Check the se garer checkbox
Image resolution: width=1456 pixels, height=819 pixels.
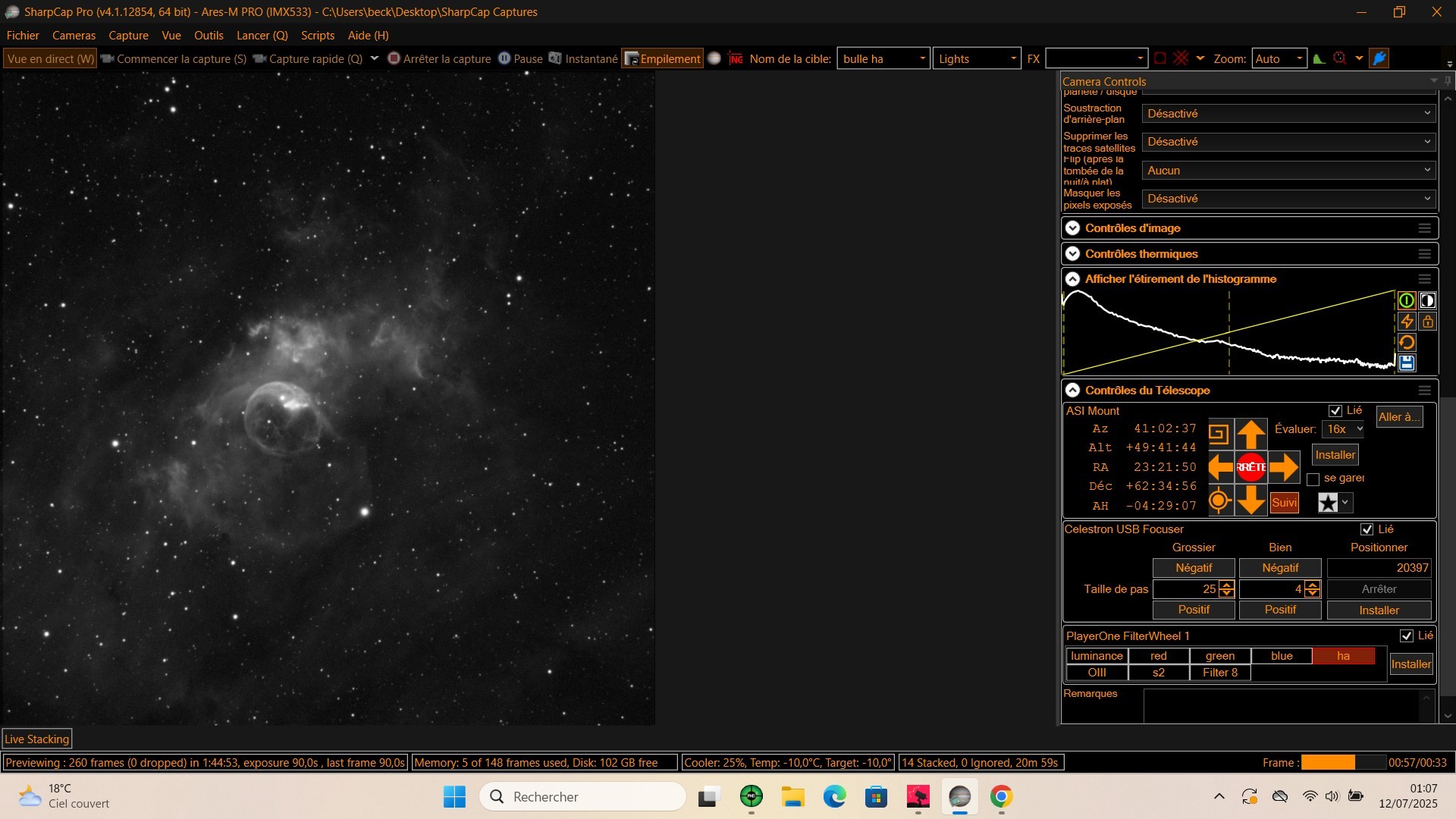(x=1313, y=479)
